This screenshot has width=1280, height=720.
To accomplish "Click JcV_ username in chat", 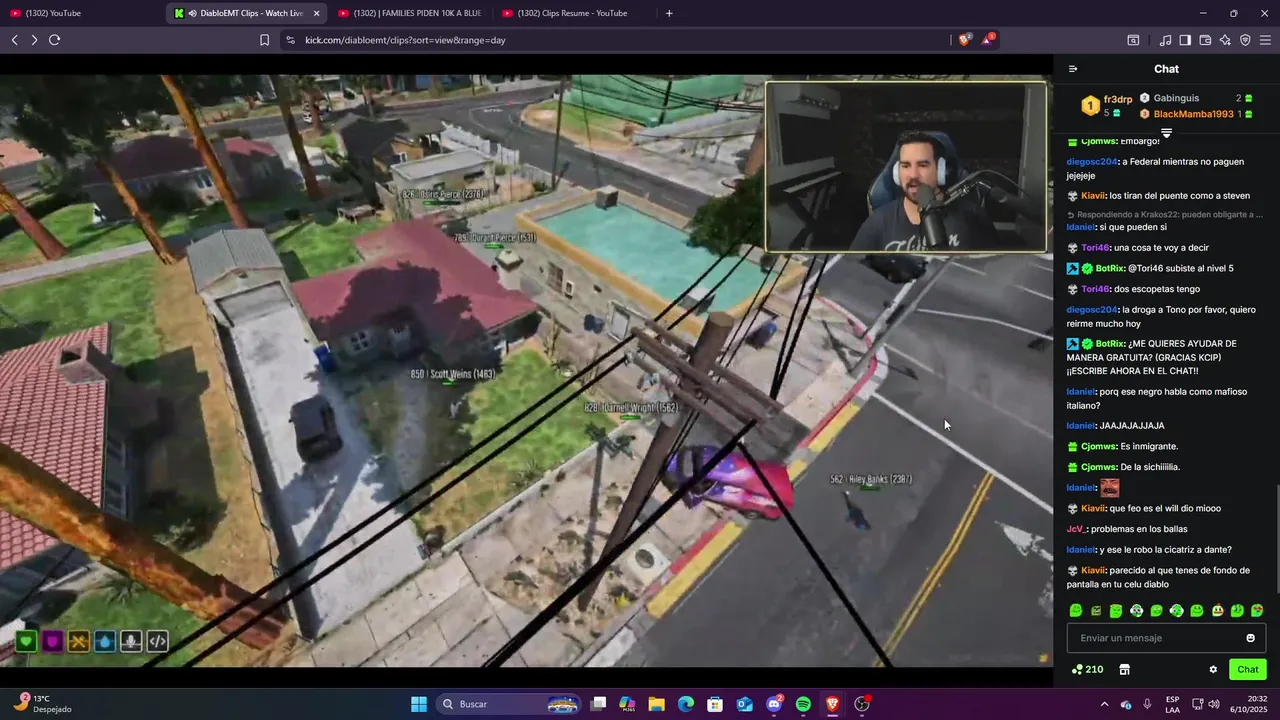I will [x=1075, y=529].
